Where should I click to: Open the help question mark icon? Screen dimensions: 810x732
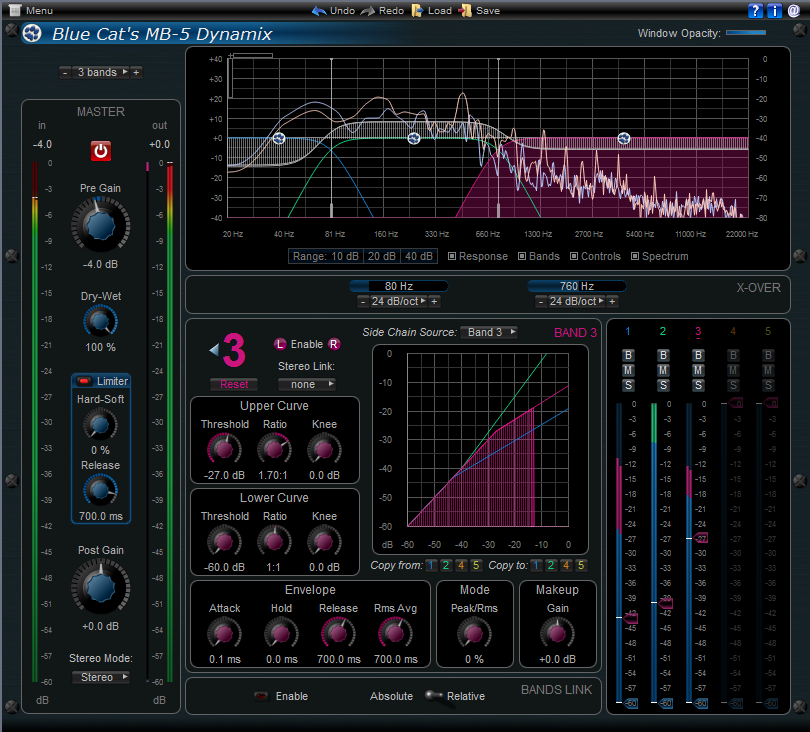point(755,10)
